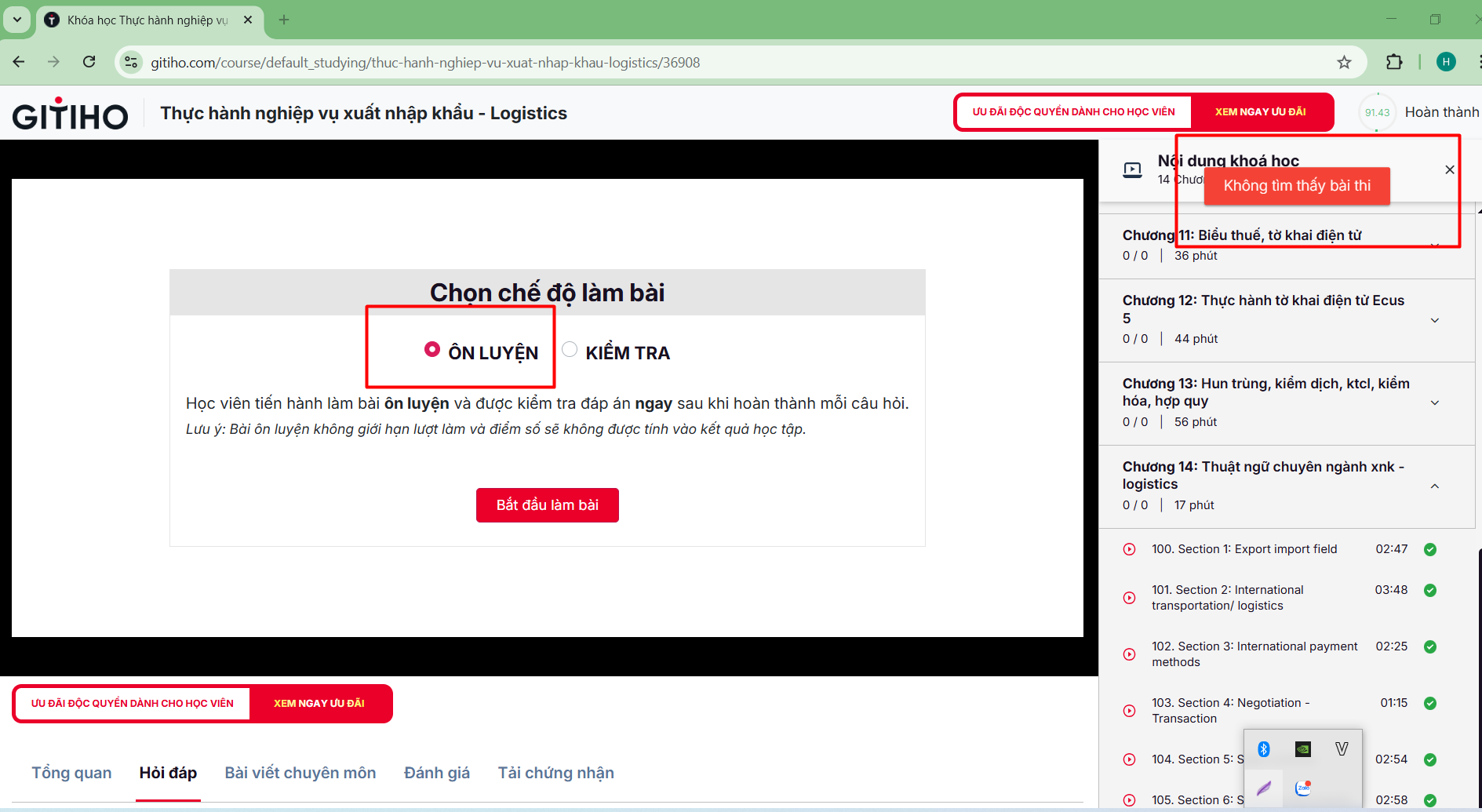View site information icon in address bar
This screenshot has width=1482, height=812.
click(131, 62)
